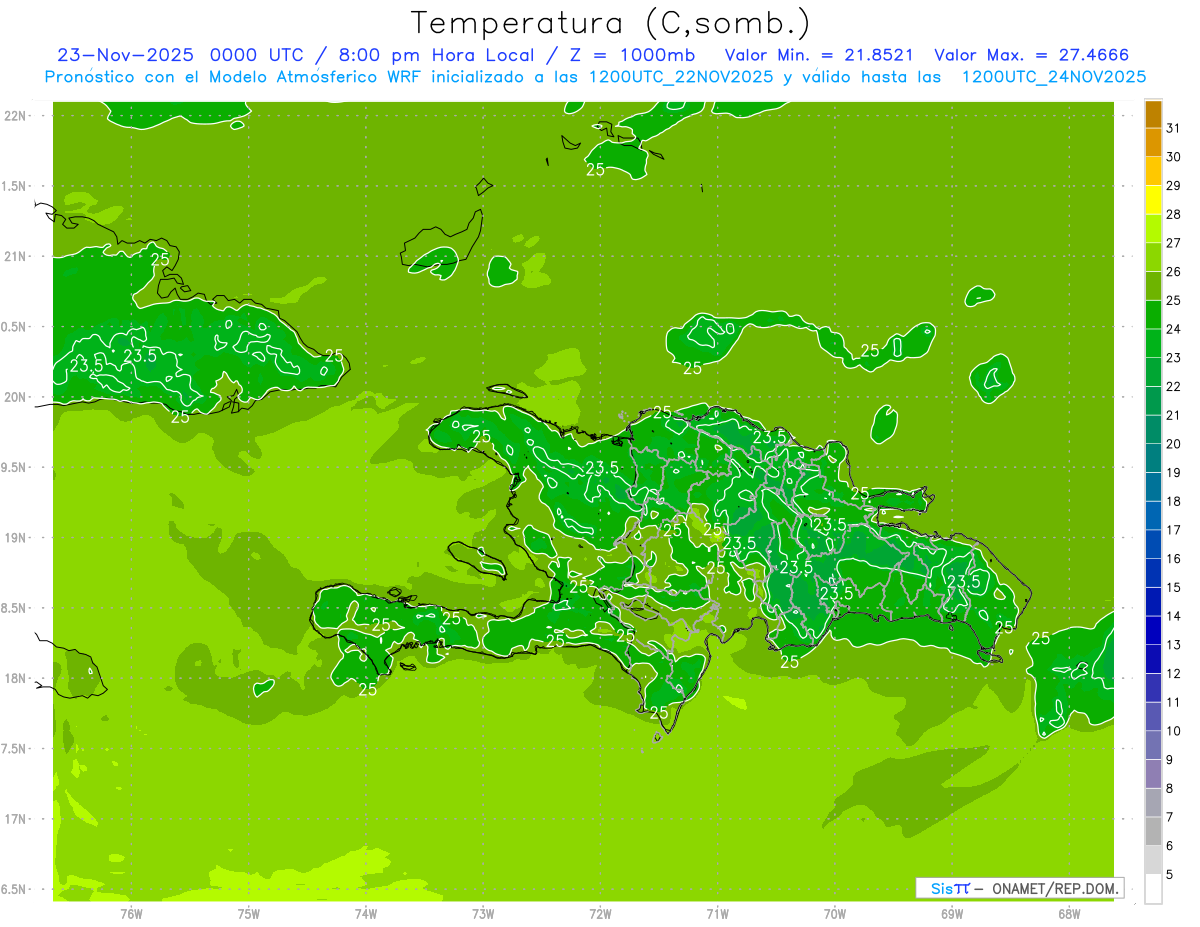Image resolution: width=1200 pixels, height=927 pixels.
Task: Click the 76W longitude axis label
Action: pos(131,913)
